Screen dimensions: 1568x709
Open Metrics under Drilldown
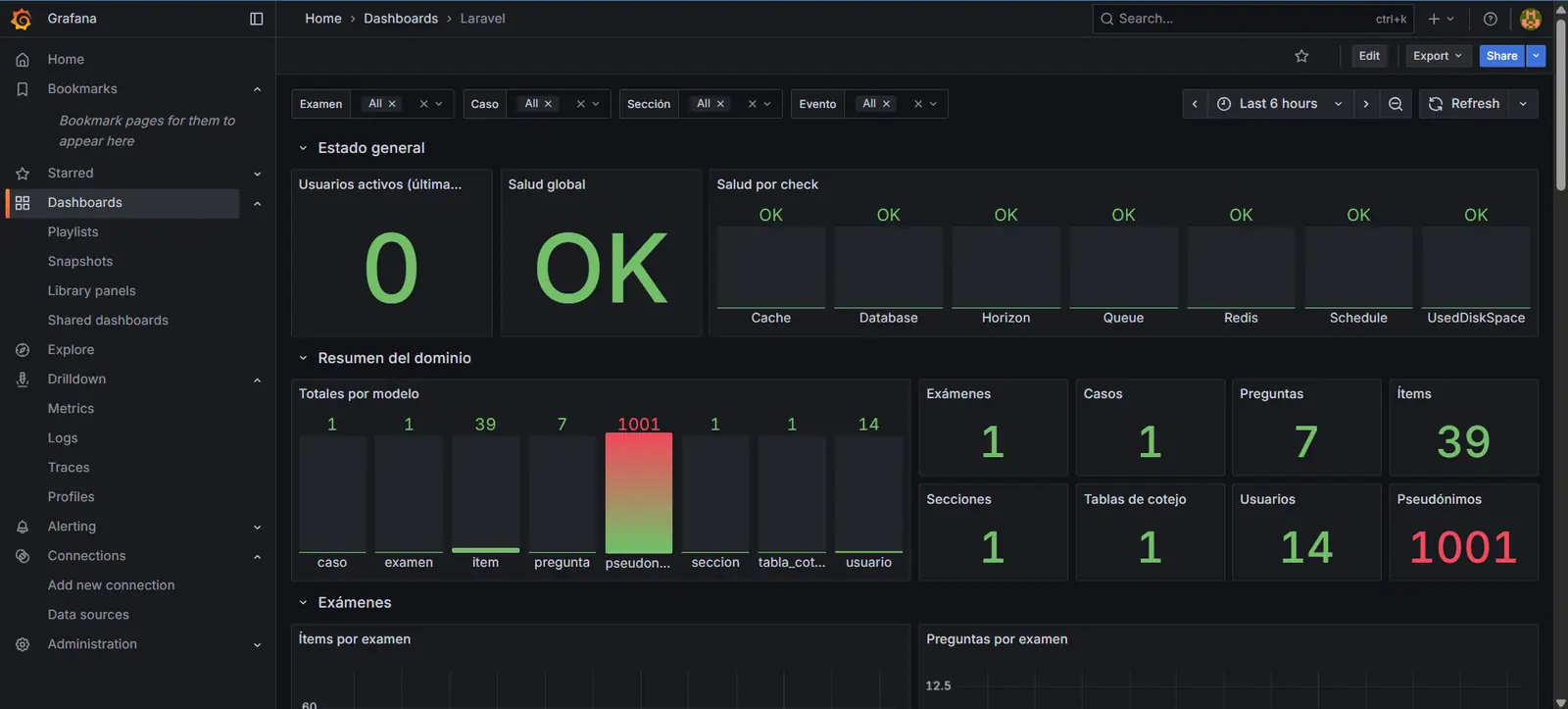tap(72, 409)
